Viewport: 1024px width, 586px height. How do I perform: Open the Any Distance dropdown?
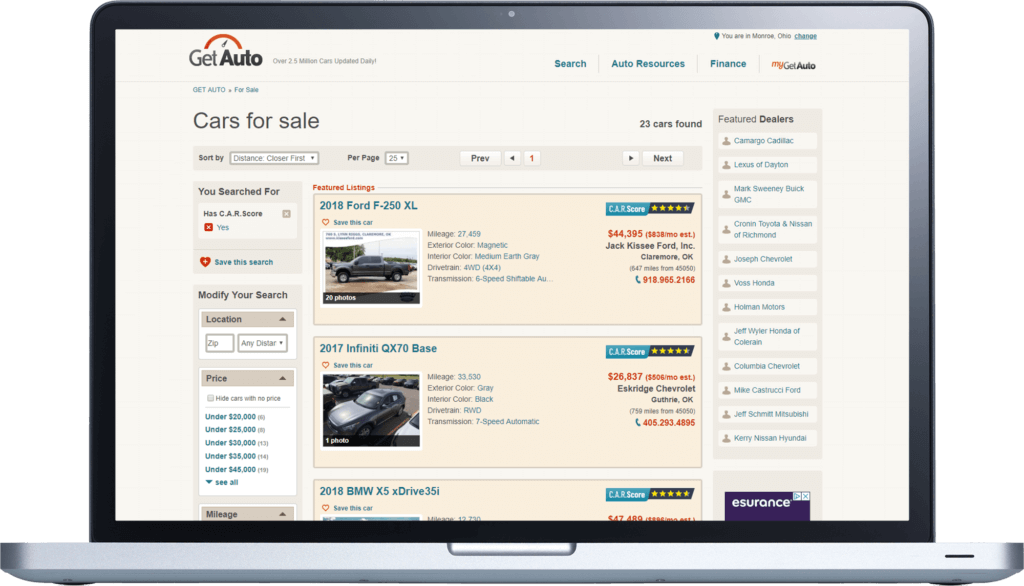262,343
